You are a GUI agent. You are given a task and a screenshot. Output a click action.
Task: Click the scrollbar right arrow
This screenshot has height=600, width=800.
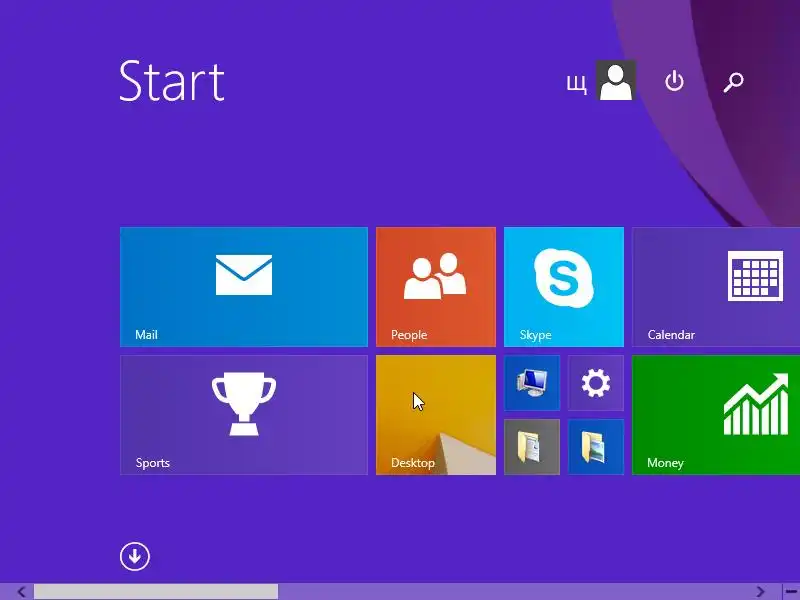pyautogui.click(x=760, y=592)
